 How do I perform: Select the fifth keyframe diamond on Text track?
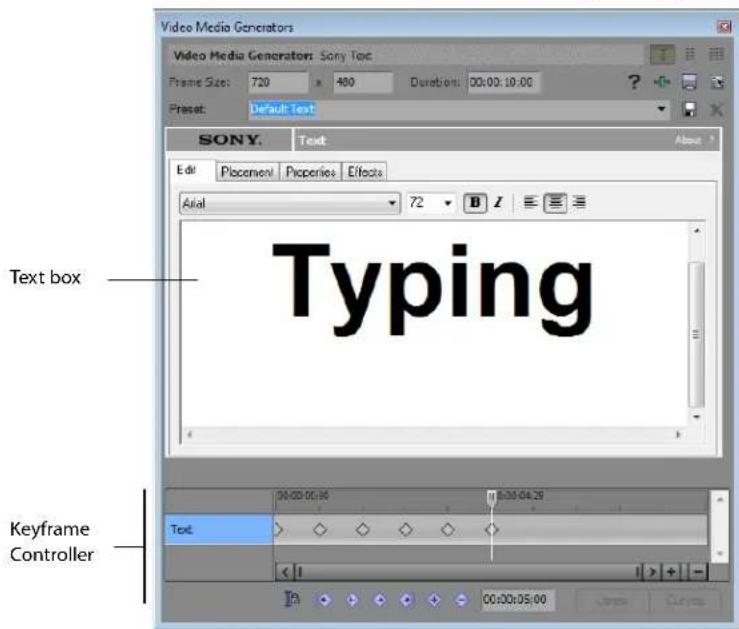448,530
